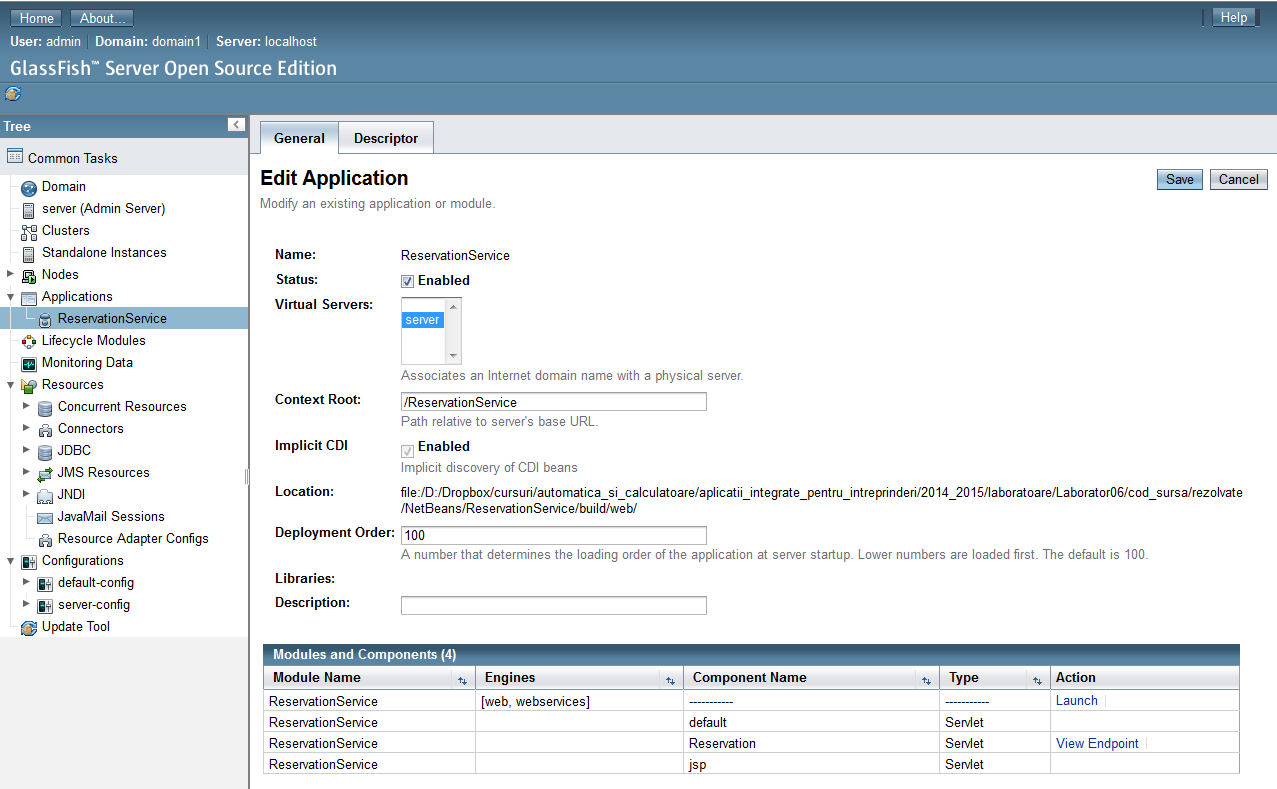
Task: Sort table by Engines column icon
Action: (670, 679)
